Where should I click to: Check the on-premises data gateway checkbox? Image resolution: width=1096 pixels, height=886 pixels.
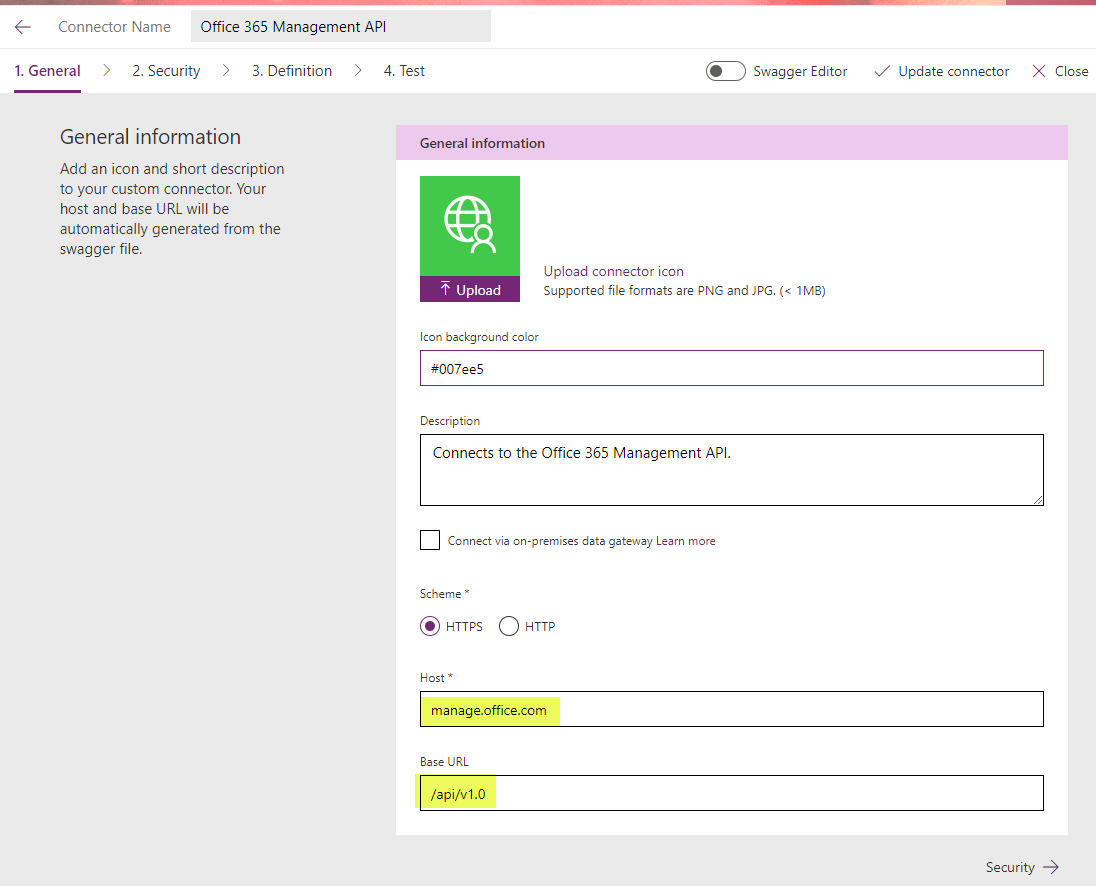[429, 539]
